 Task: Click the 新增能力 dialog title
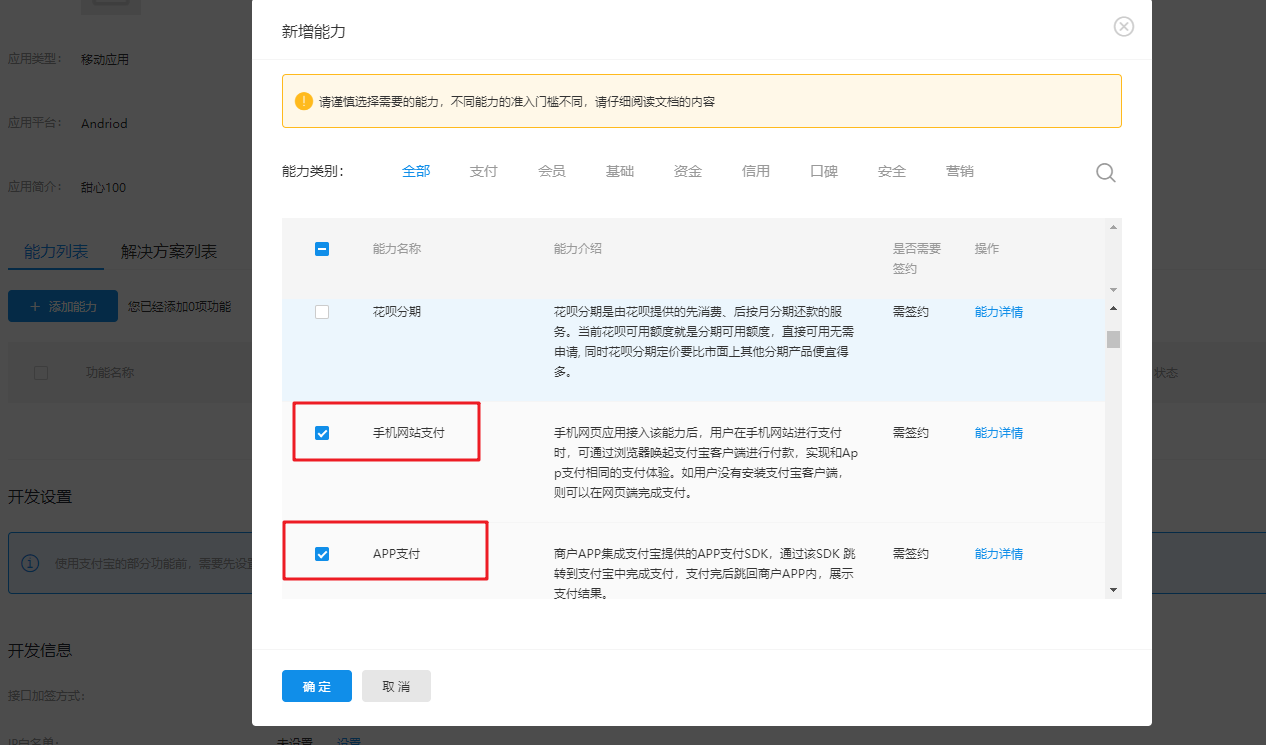(314, 32)
